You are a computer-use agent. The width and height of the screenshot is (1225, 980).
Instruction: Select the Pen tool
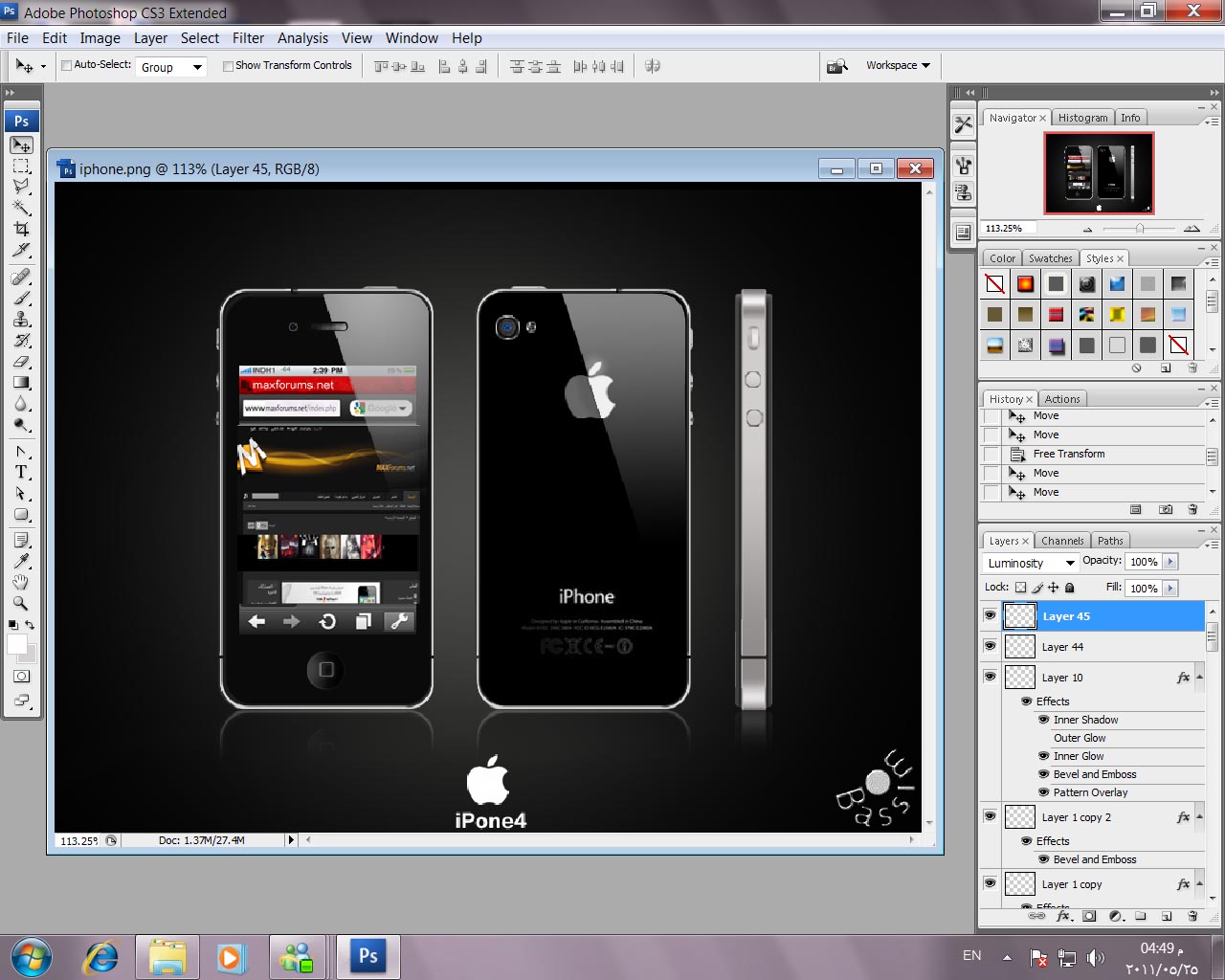tap(21, 452)
